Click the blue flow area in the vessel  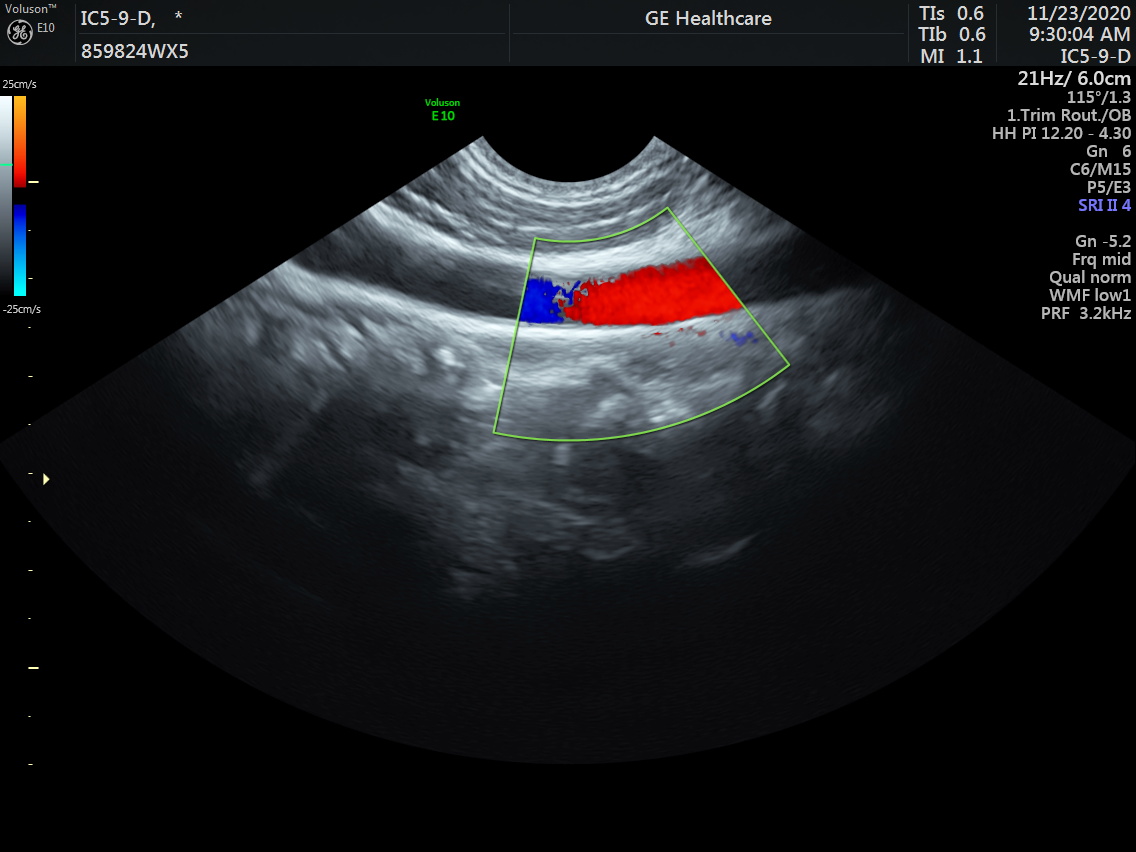(x=540, y=300)
